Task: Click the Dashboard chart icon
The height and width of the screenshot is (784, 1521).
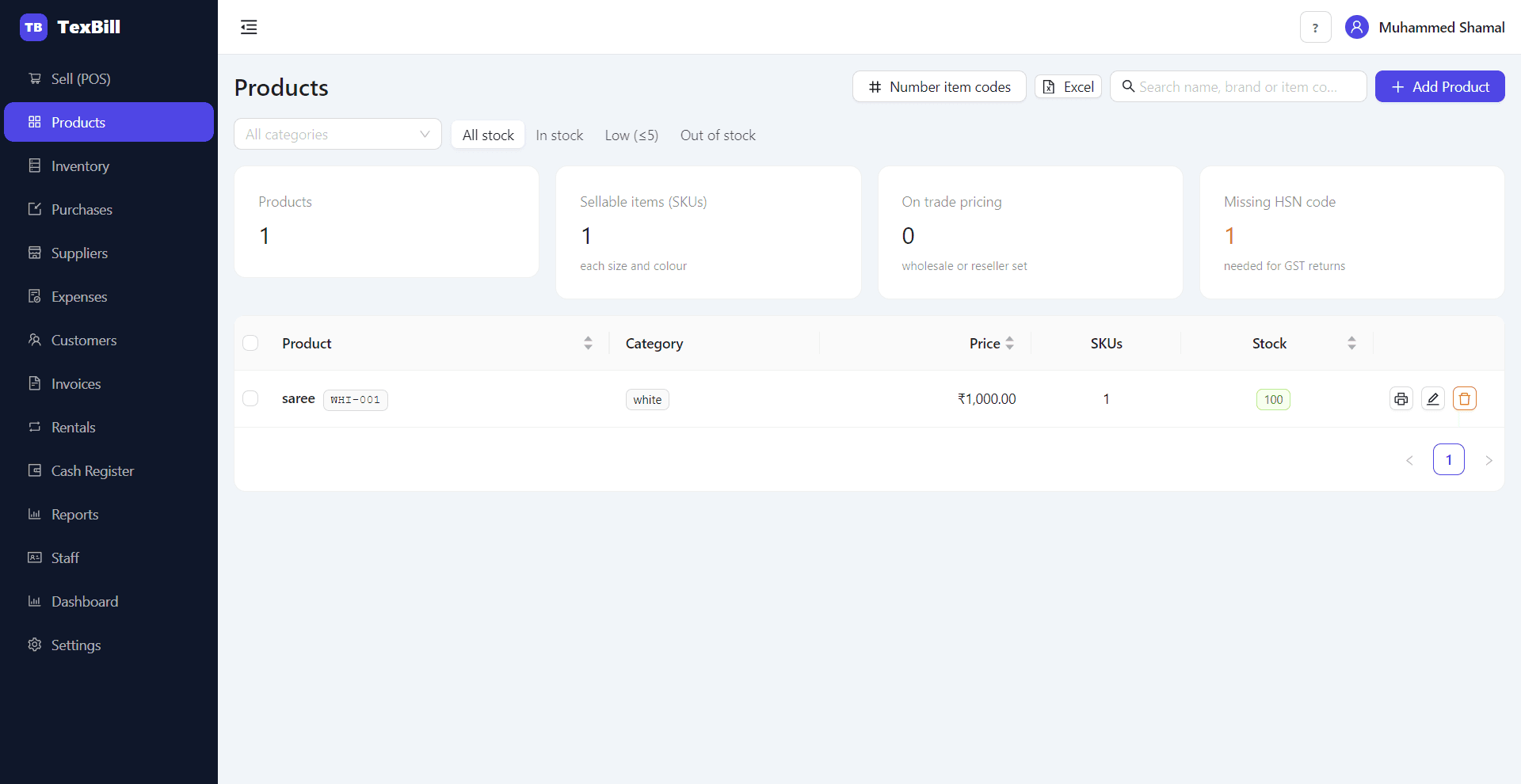Action: coord(35,601)
